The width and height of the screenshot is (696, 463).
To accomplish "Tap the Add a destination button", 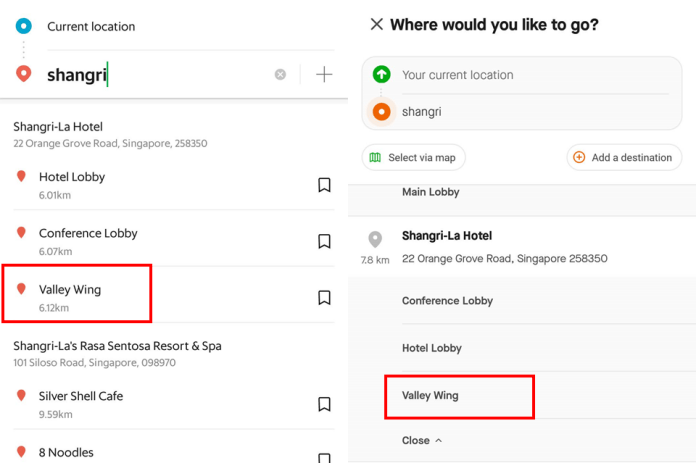I will [624, 158].
